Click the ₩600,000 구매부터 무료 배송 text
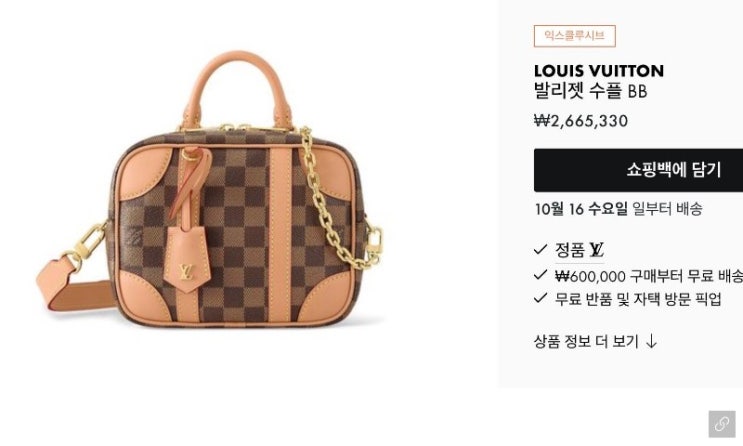This screenshot has height=446, width=743. point(649,276)
